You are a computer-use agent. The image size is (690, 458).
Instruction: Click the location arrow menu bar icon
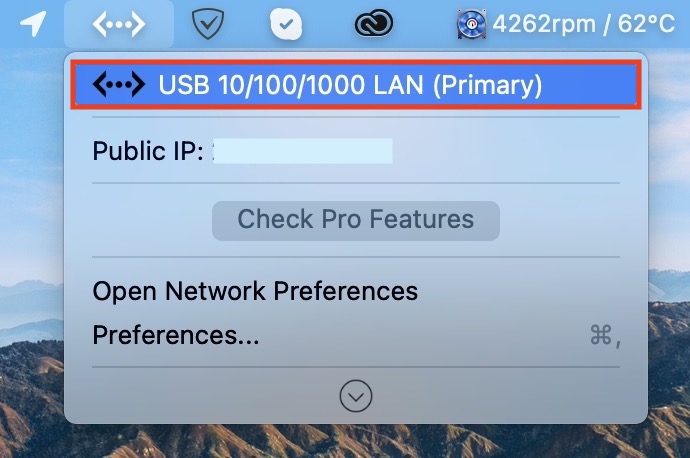(x=33, y=23)
